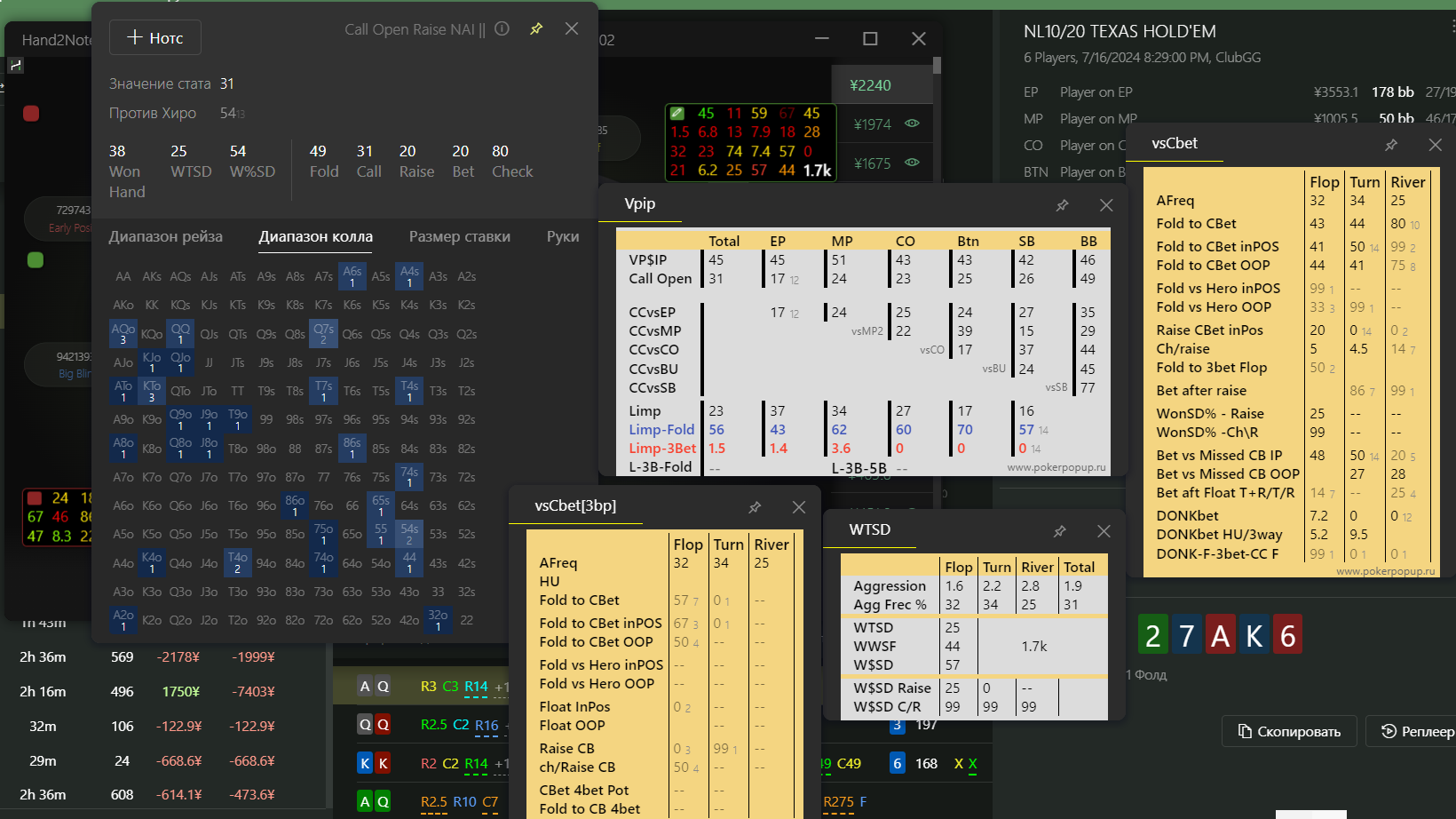Close the Call Open Raise stat popup
The height and width of the screenshot is (819, 1456).
point(572,28)
